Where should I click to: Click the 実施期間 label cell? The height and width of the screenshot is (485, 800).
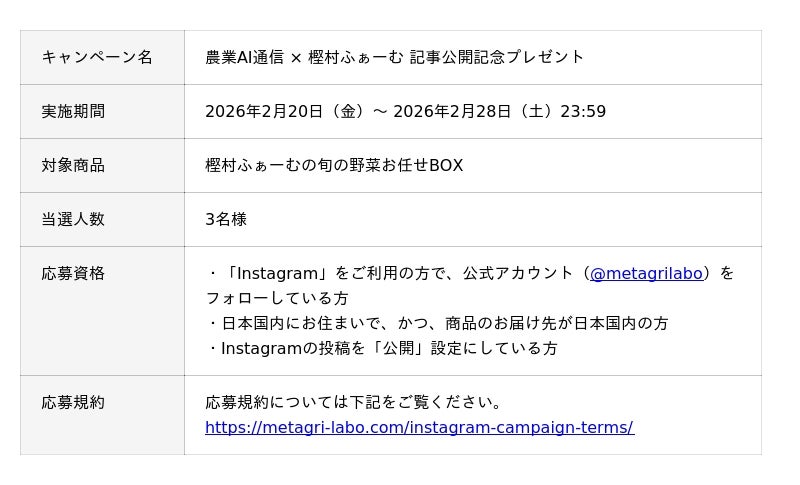[73, 111]
